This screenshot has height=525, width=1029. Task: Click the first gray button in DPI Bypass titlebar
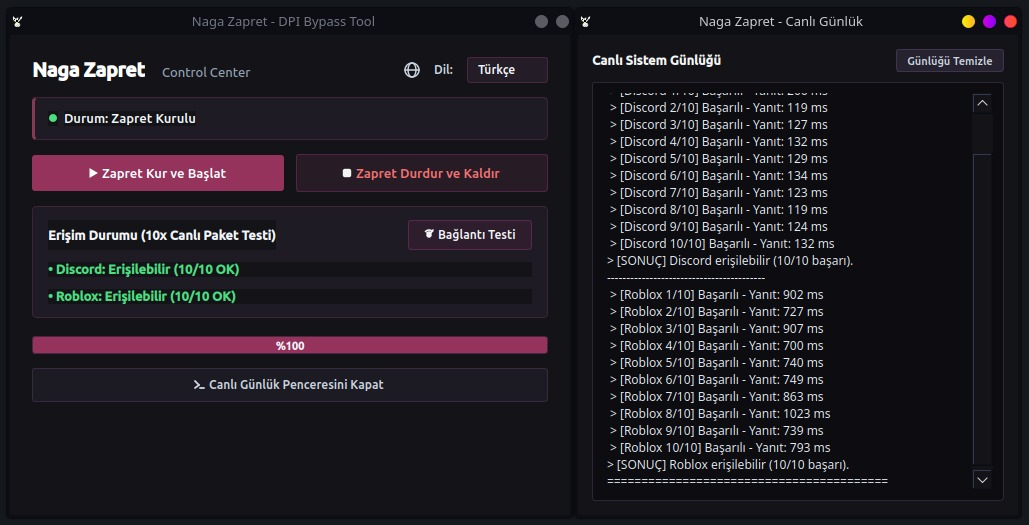click(541, 22)
